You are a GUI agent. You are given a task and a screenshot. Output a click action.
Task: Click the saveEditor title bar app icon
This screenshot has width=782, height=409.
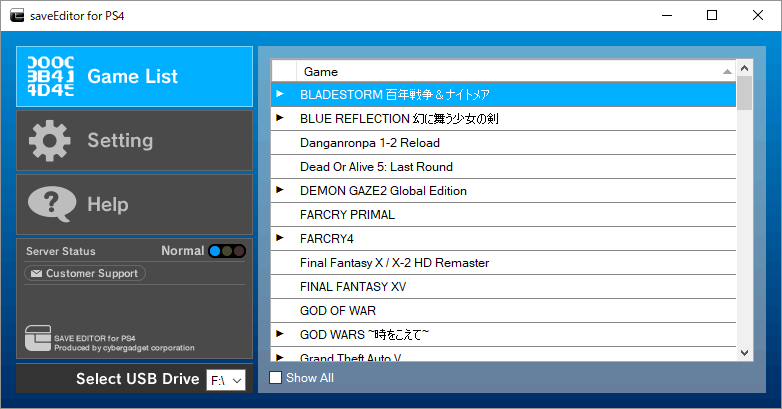(15, 15)
